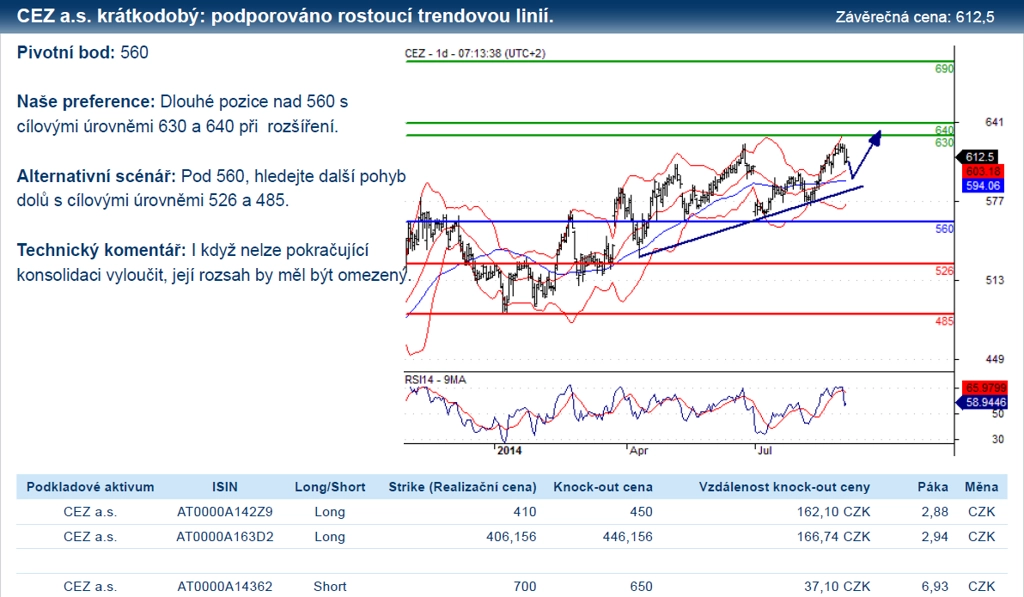The height and width of the screenshot is (597, 1024).
Task: Click the 'ISIN' column header
Action: pos(225,487)
